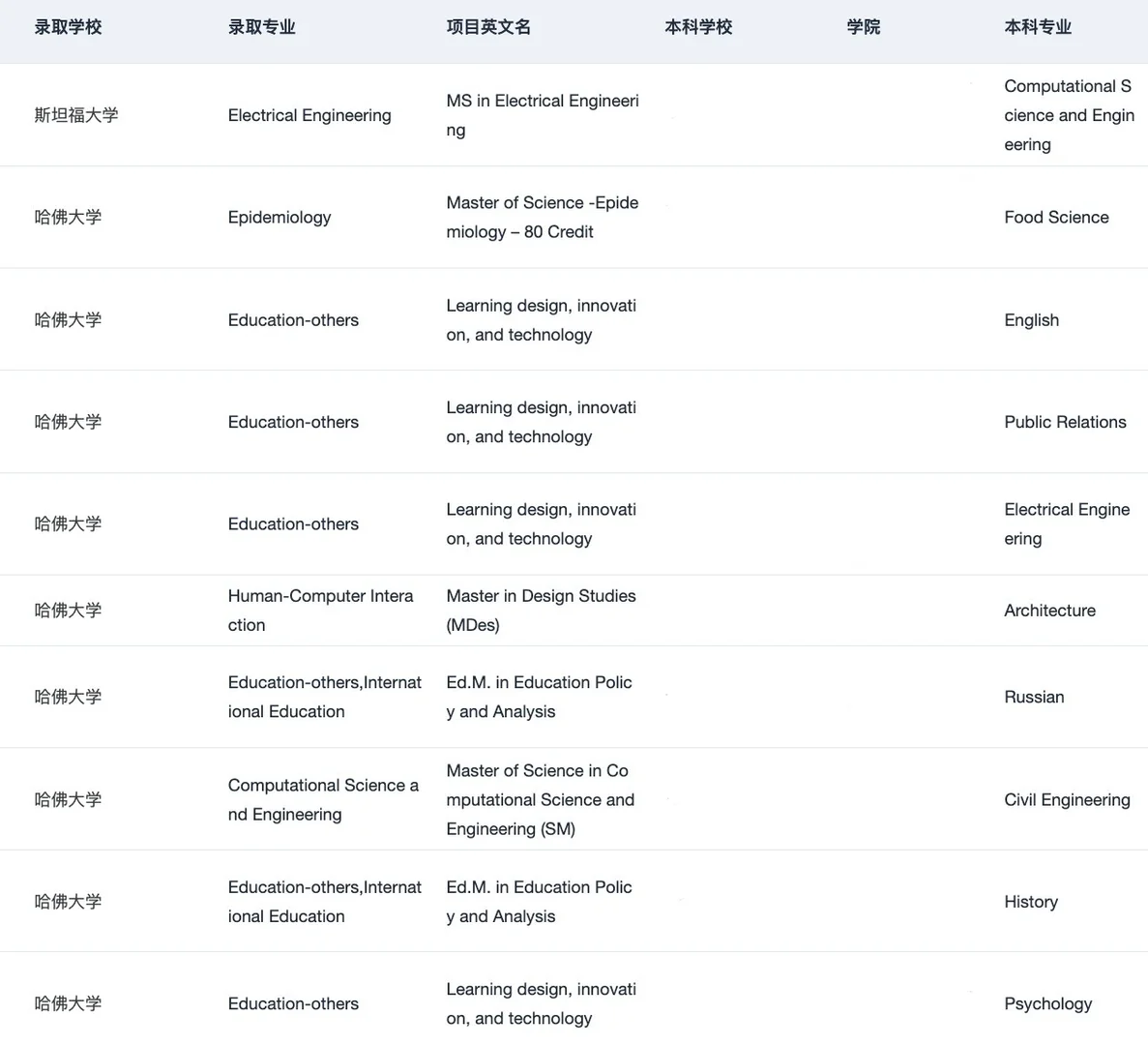
Task: Click the 学院 column header
Action: pos(864,27)
